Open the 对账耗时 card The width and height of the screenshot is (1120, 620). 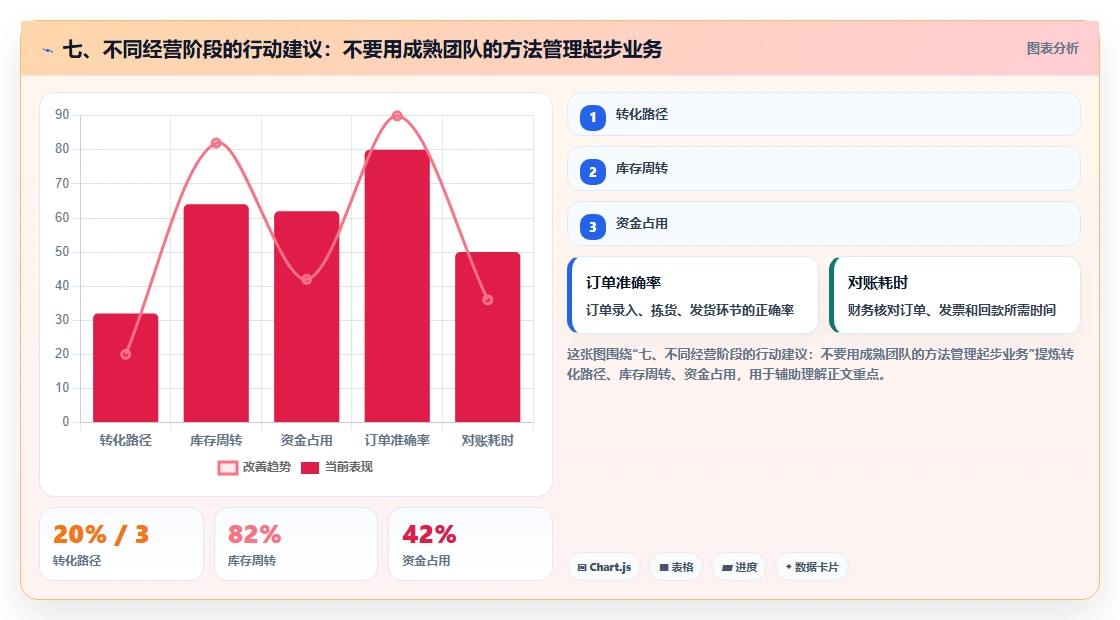tap(955, 295)
